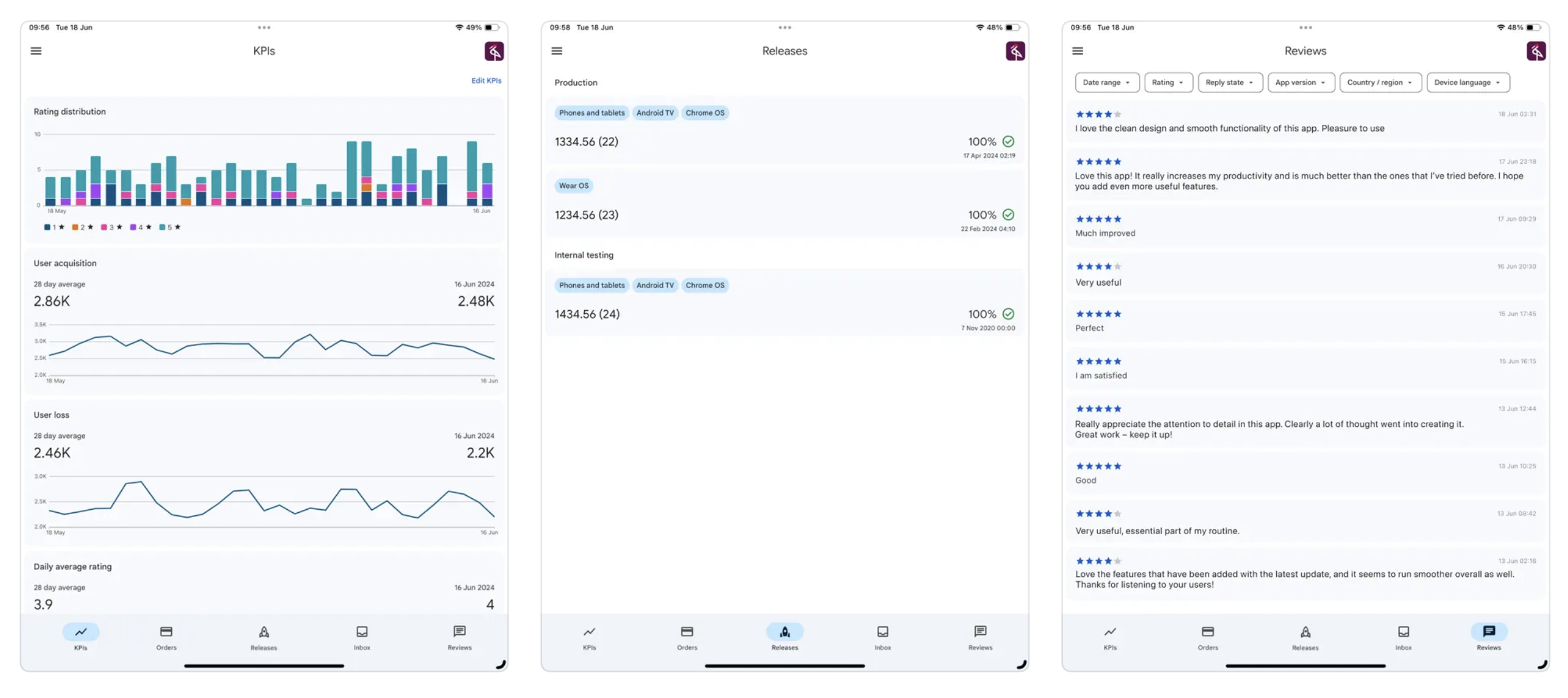1568x698 pixels.
Task: Click 1 star legend color swatch
Action: click(47, 227)
